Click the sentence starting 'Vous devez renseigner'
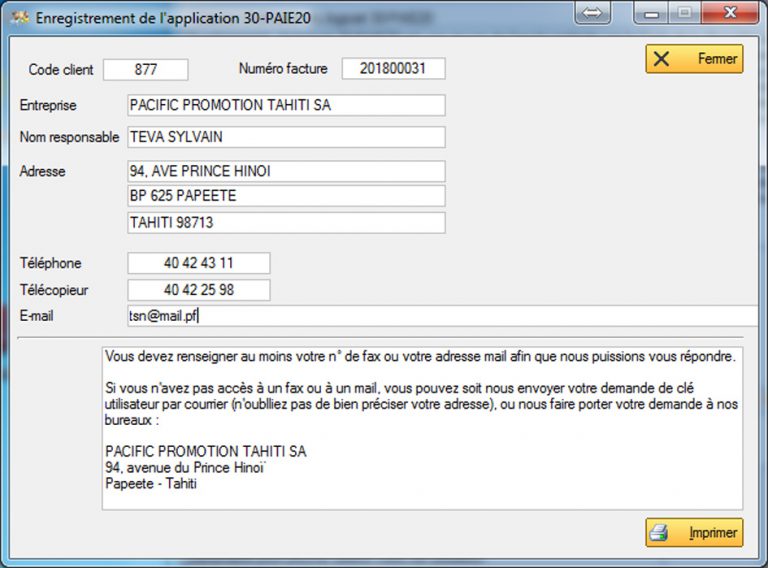 pyautogui.click(x=420, y=356)
